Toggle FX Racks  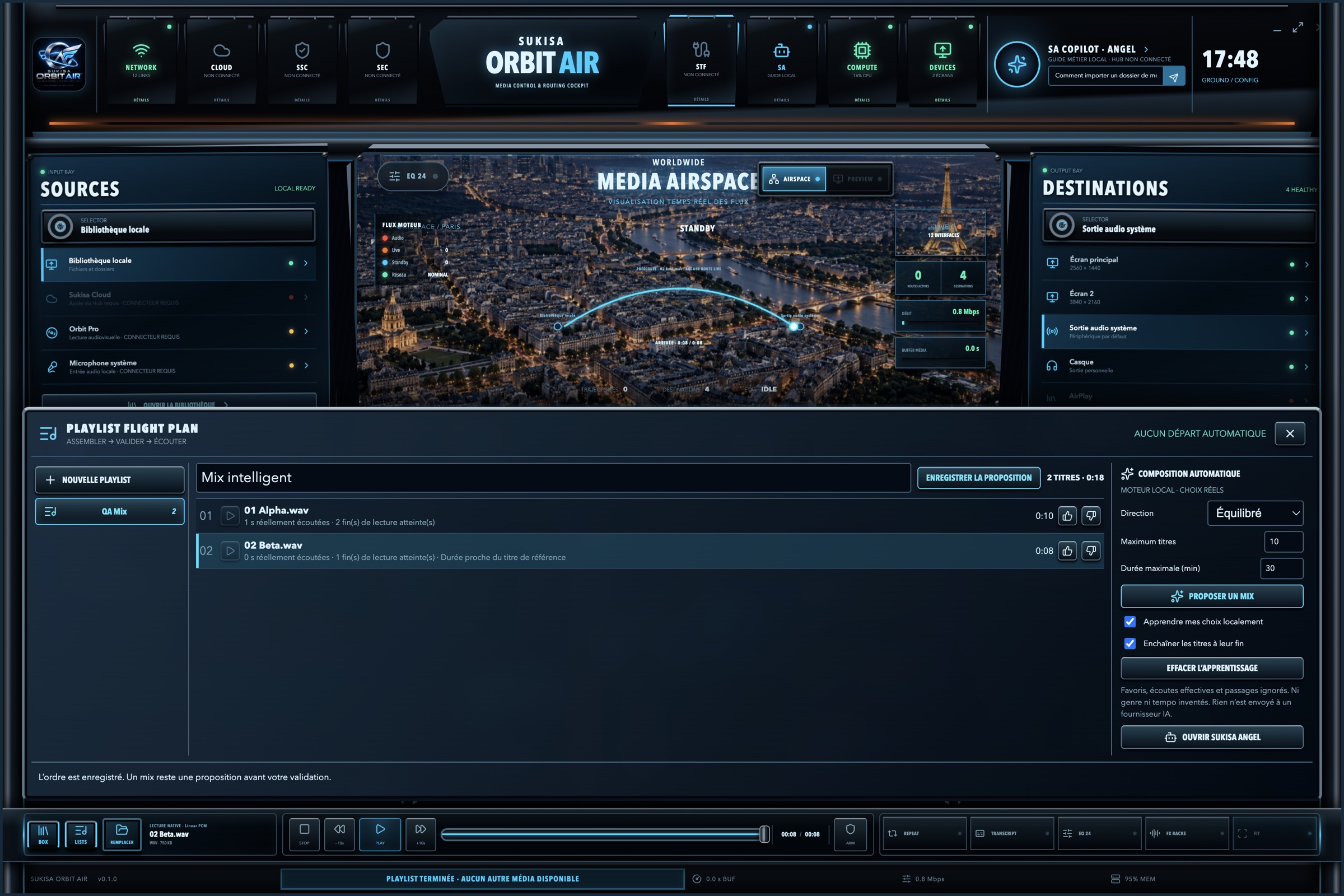tap(1187, 834)
